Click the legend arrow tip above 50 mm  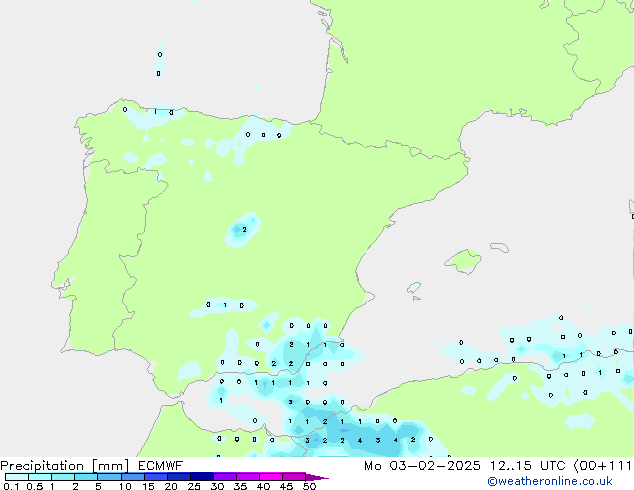(317, 477)
